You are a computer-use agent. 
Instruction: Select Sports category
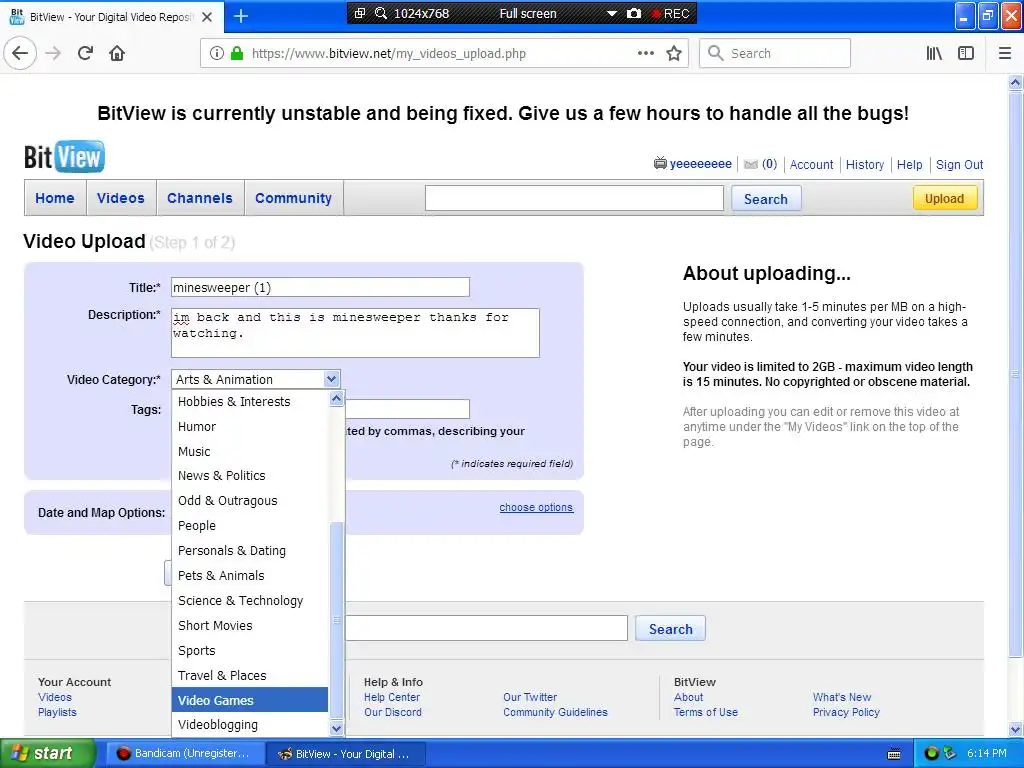point(249,650)
